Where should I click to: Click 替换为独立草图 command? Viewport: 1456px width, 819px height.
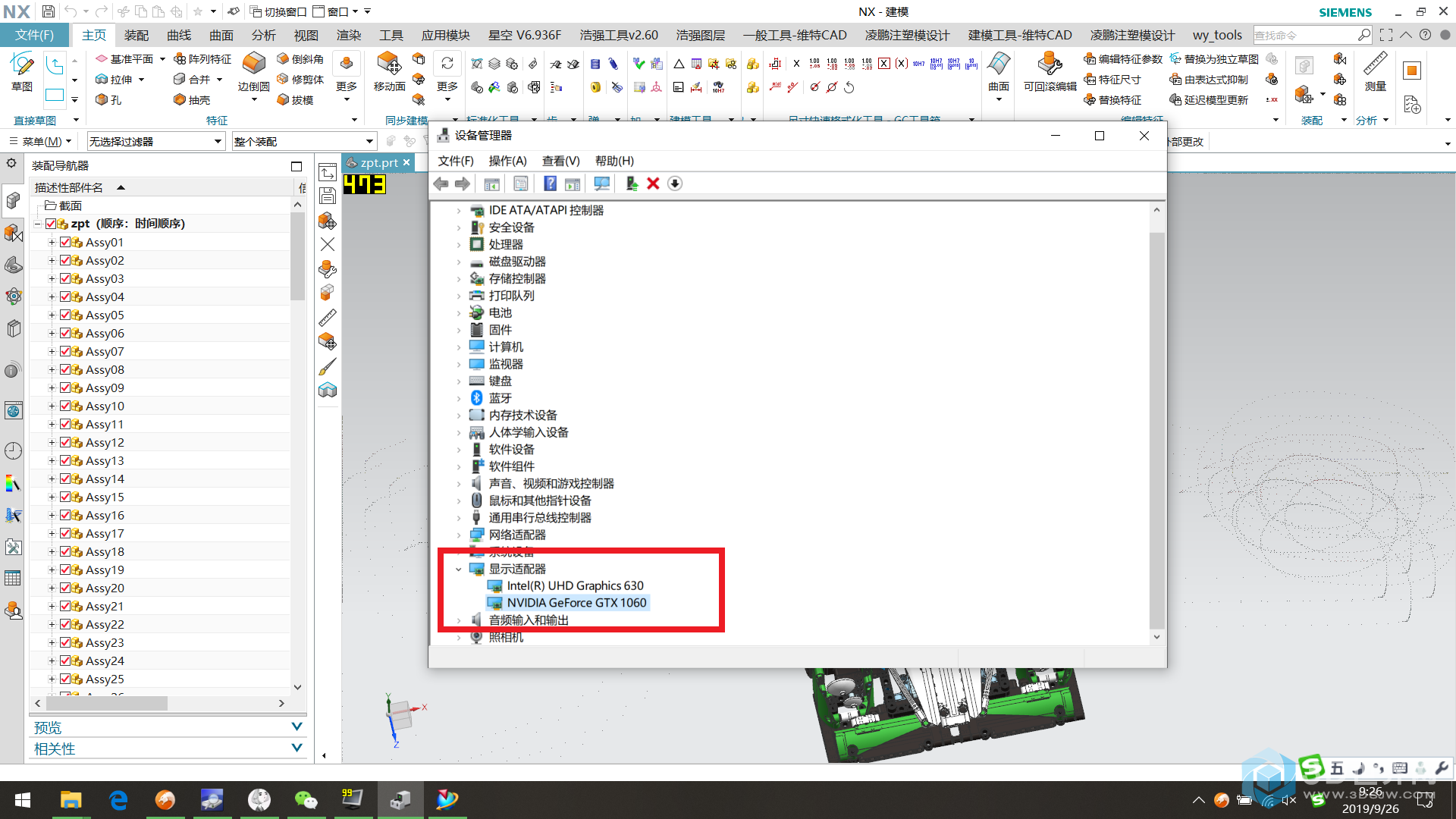coord(1214,59)
